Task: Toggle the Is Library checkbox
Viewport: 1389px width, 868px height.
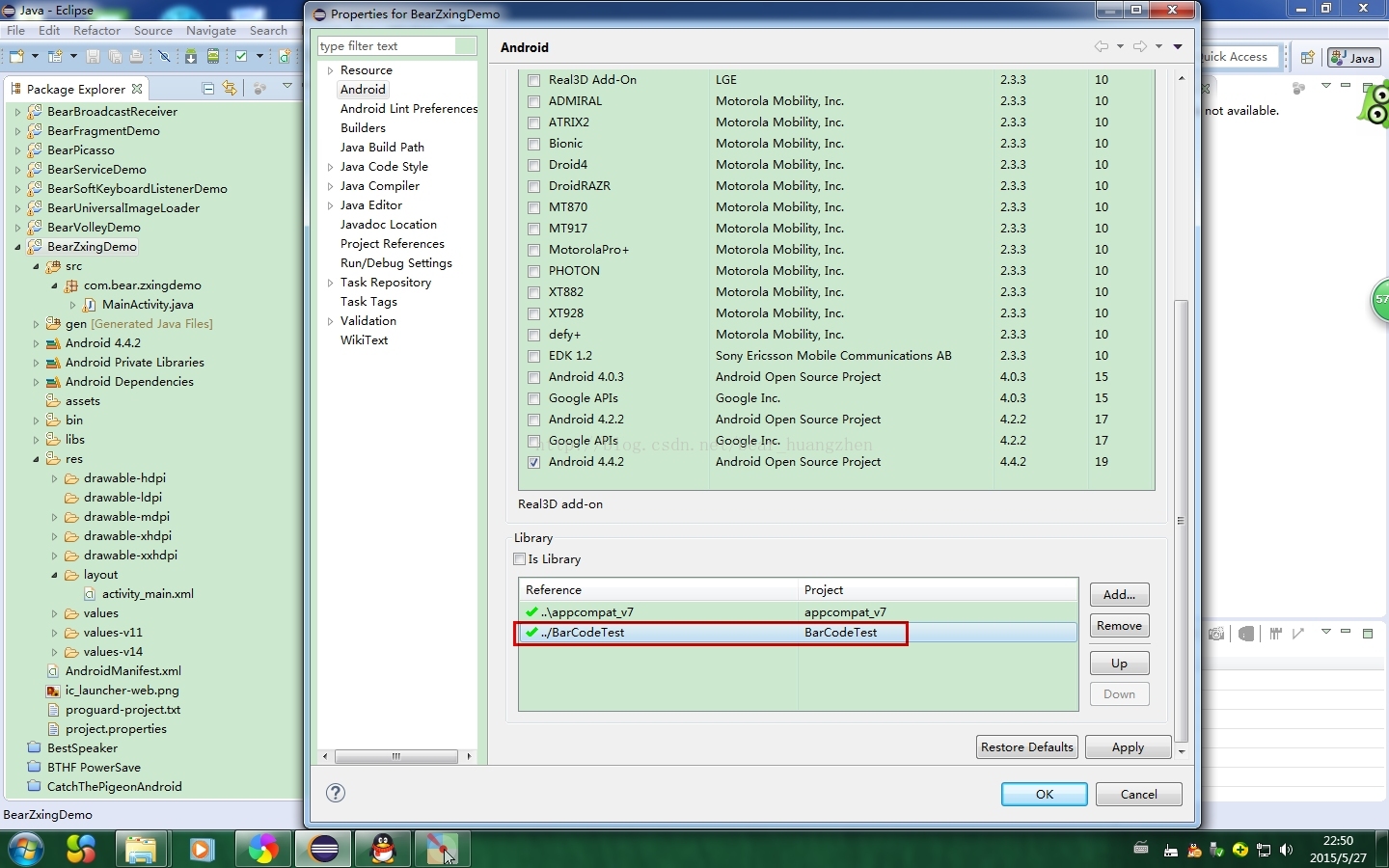Action: (x=520, y=558)
